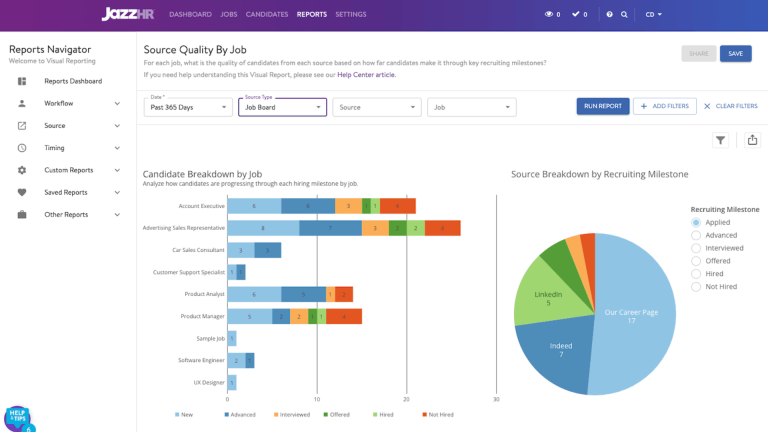Click the export/share icon above the charts
This screenshot has height=432, width=768.
(x=752, y=141)
